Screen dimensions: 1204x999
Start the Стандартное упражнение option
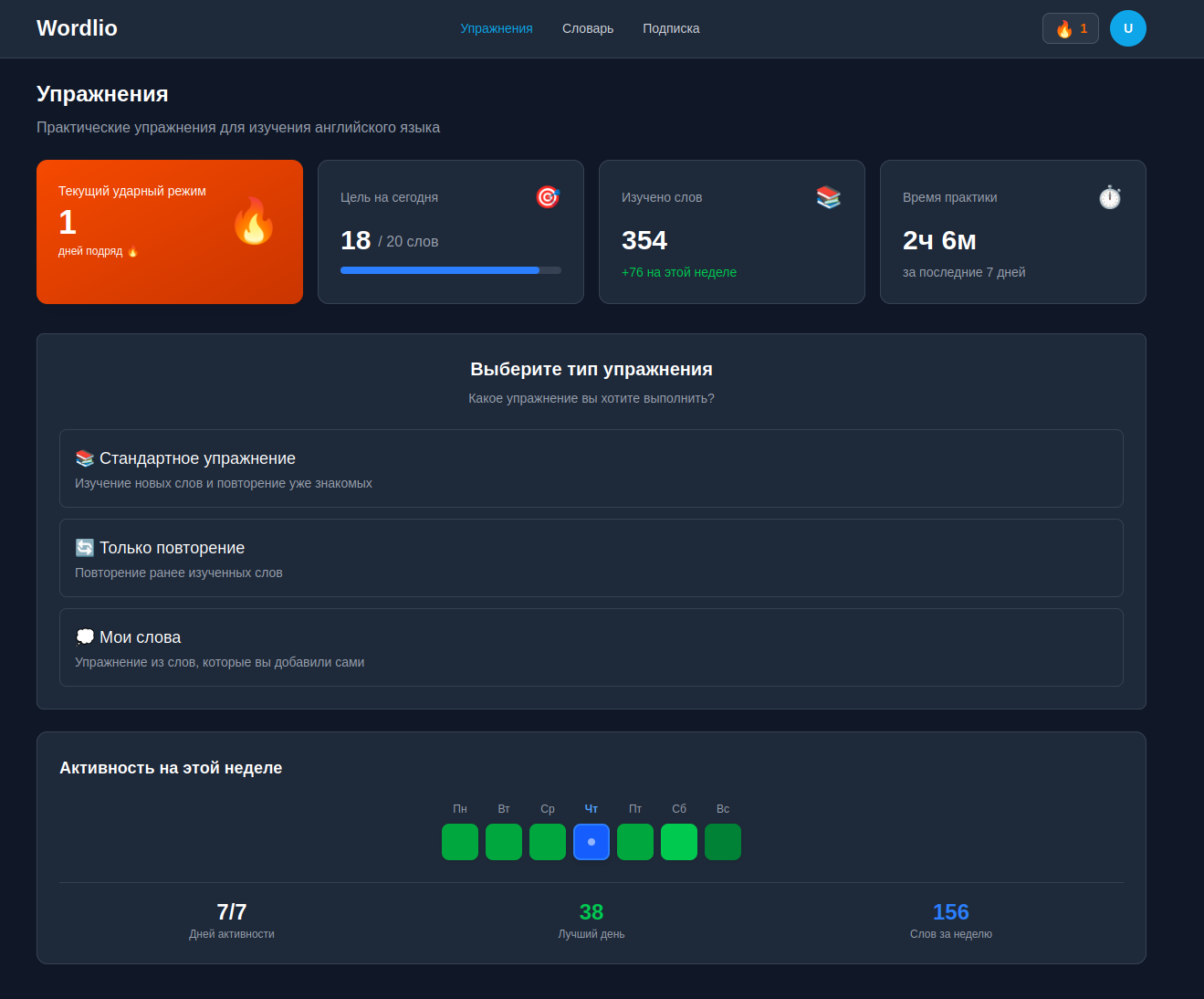coord(592,468)
